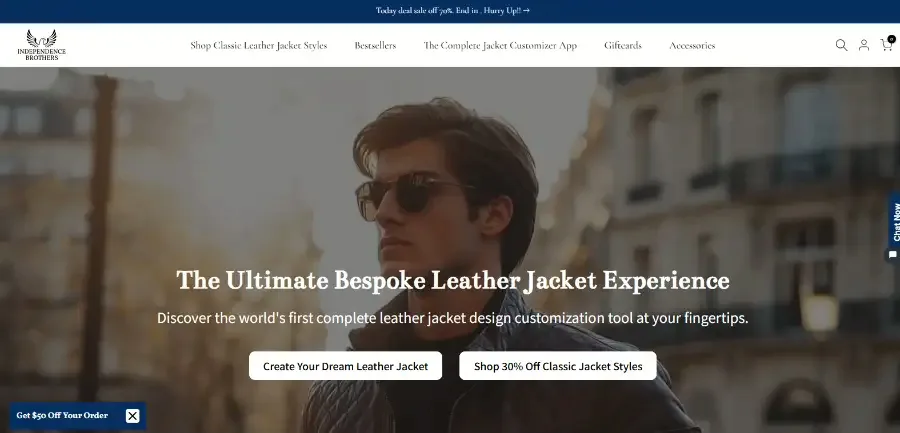Close the Get $50 Off popup
The width and height of the screenshot is (900, 433).
point(133,416)
